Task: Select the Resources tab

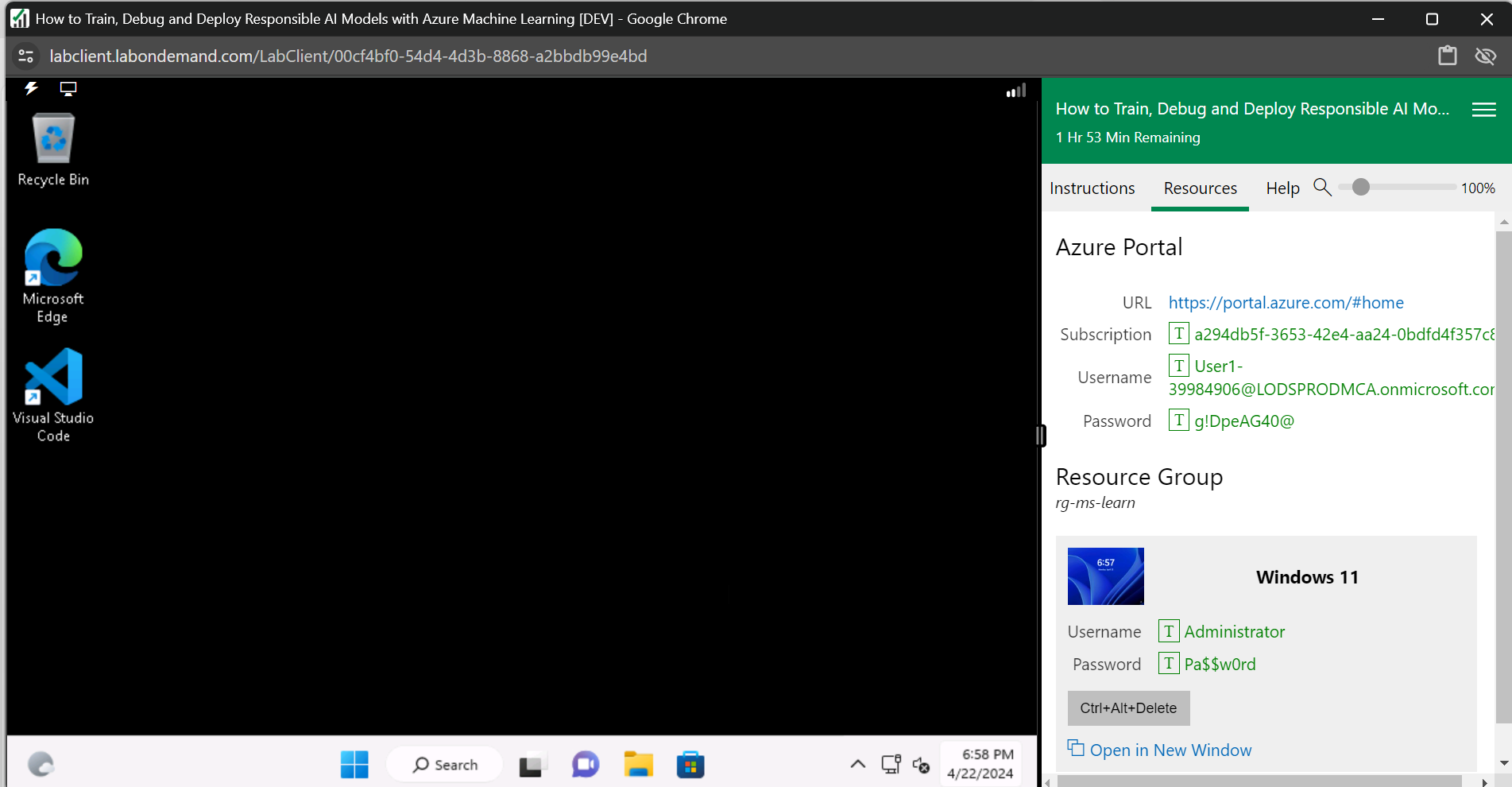Action: 1200,188
